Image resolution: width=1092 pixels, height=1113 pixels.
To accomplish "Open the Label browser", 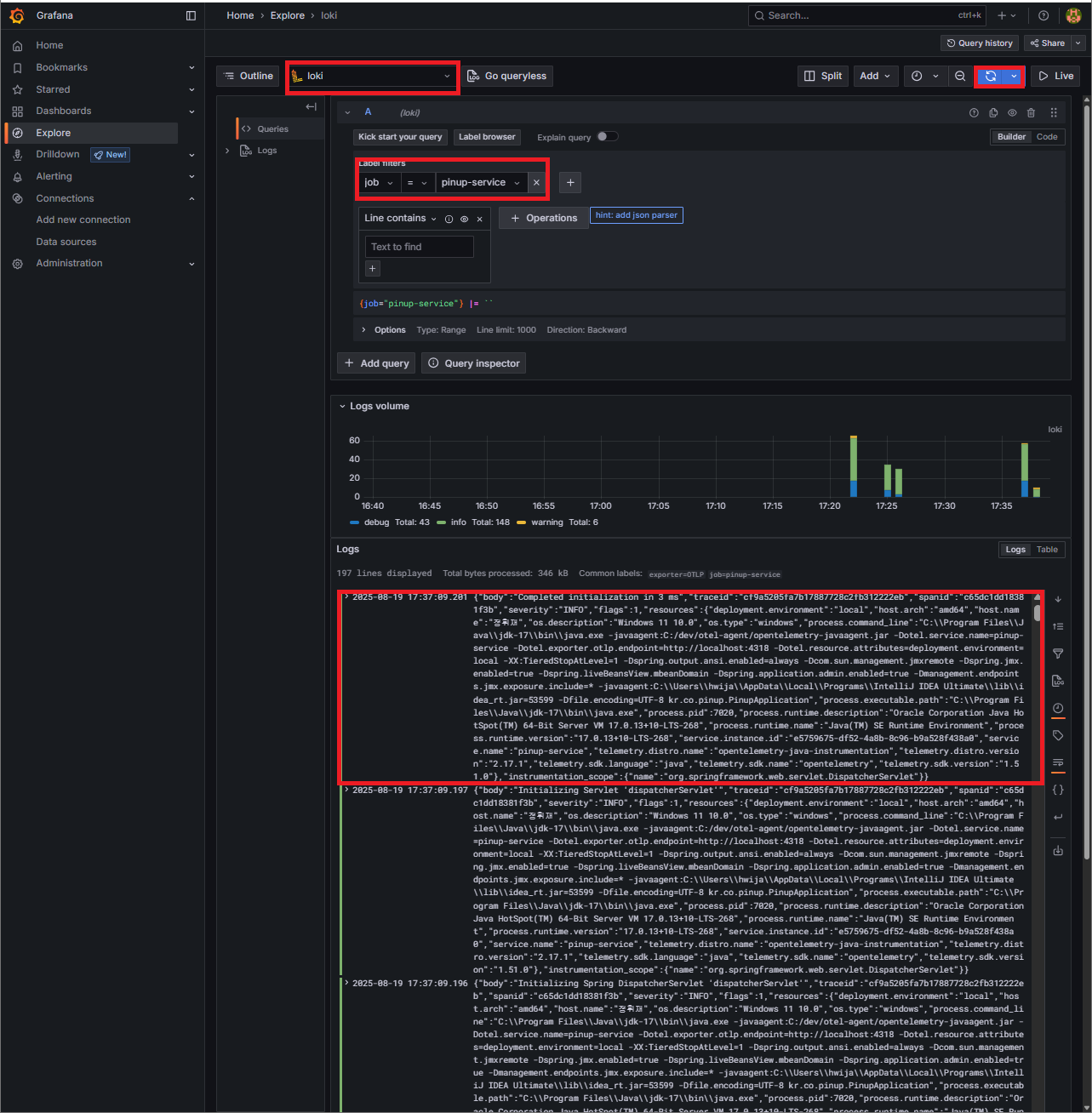I will coord(487,136).
